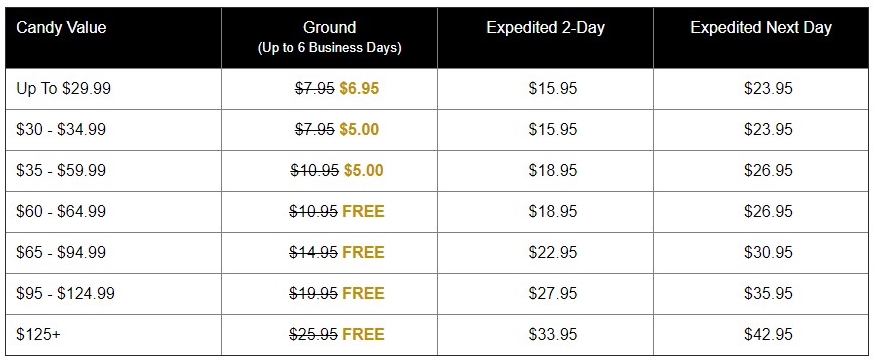This screenshot has width=875, height=363.
Task: Click the $22.95 Expedited 2-Day price
Action: point(552,252)
